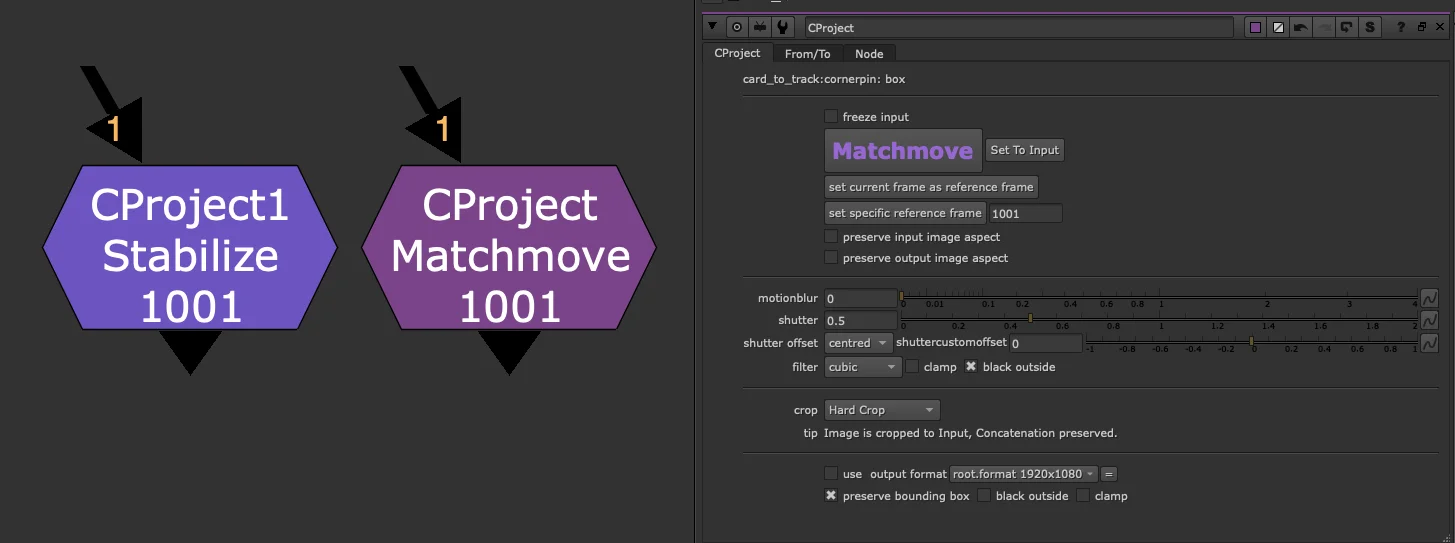Open the purple node color swatch

[x=1256, y=28]
